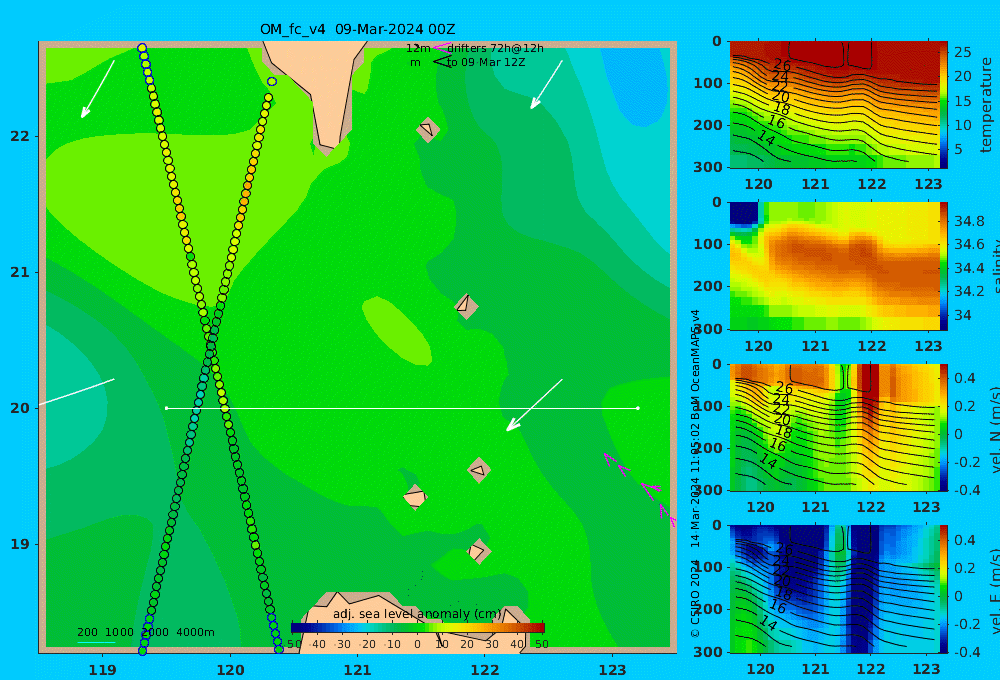The image size is (1000, 680).
Task: Click the magenta drifter arrow in the legend
Action: pos(441,47)
